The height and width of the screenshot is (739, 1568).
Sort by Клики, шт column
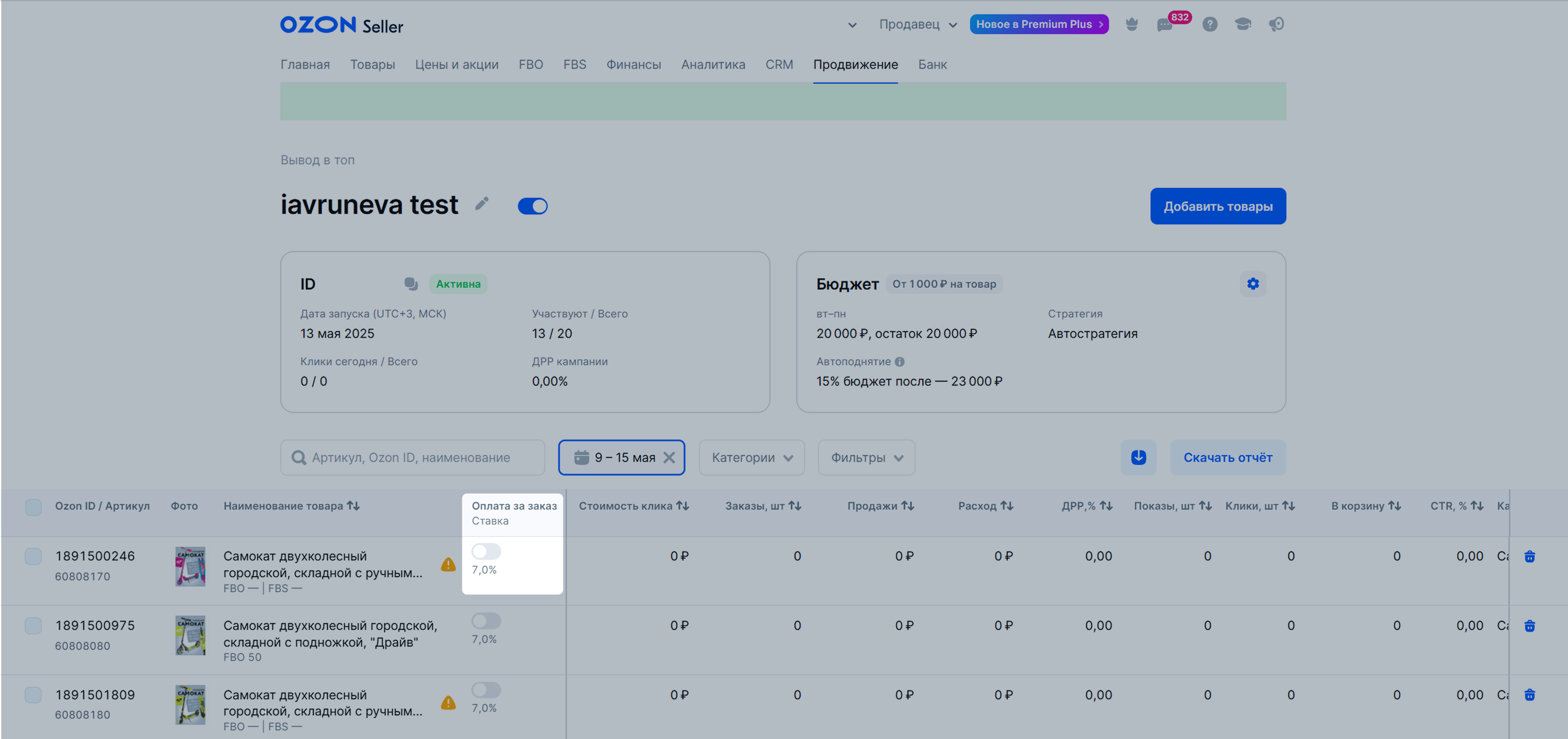(x=1288, y=506)
